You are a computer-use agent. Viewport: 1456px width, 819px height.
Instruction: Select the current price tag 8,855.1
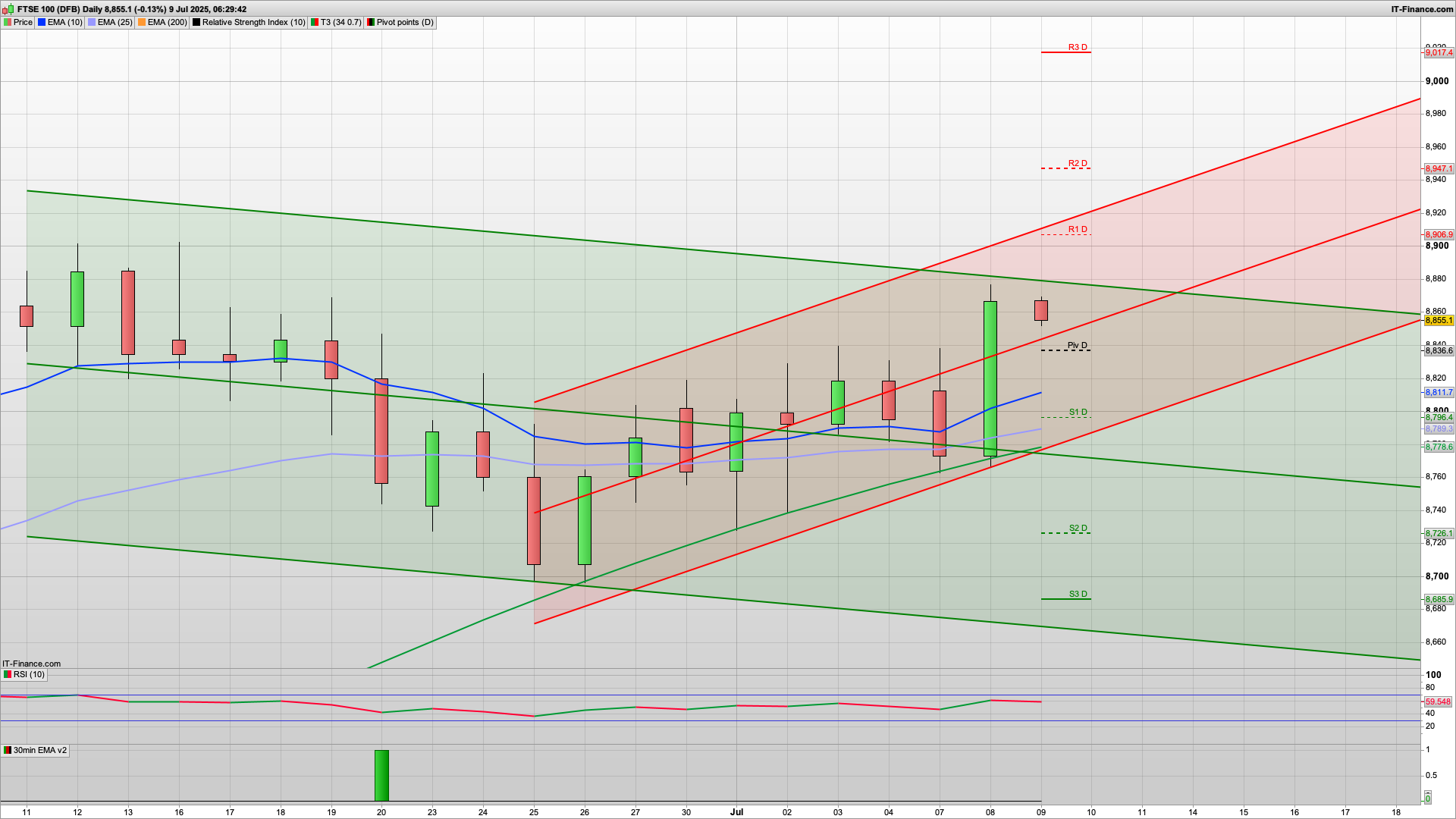tap(1439, 320)
